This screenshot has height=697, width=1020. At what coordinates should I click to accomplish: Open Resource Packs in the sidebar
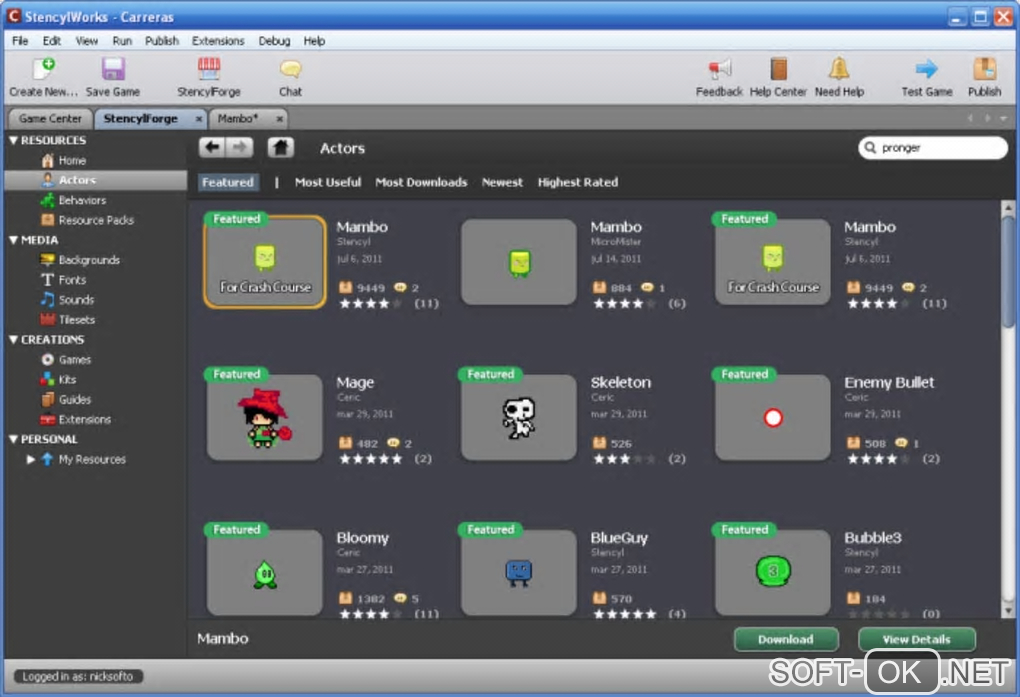coord(96,220)
